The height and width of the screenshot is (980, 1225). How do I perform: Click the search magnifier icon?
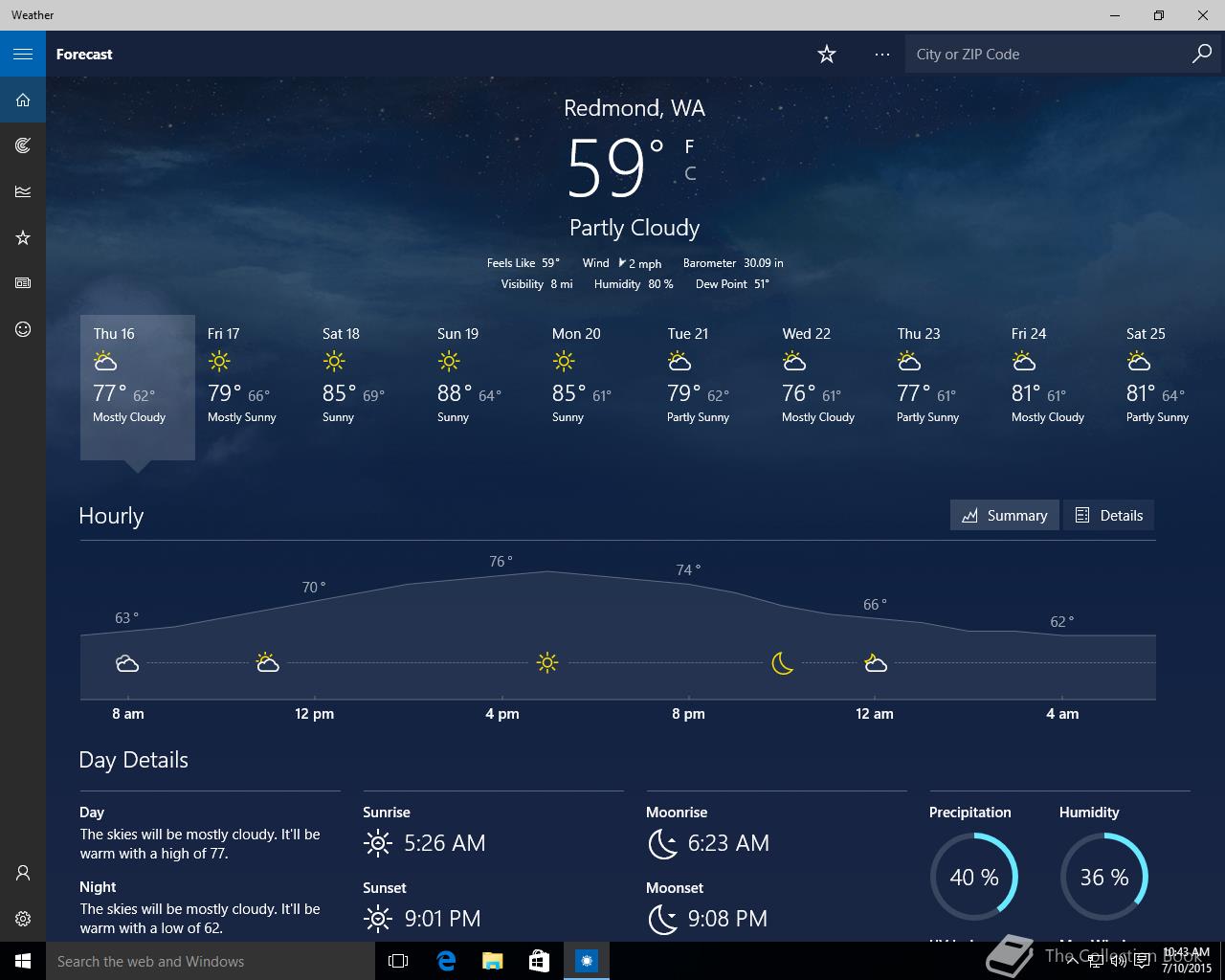[x=1202, y=54]
